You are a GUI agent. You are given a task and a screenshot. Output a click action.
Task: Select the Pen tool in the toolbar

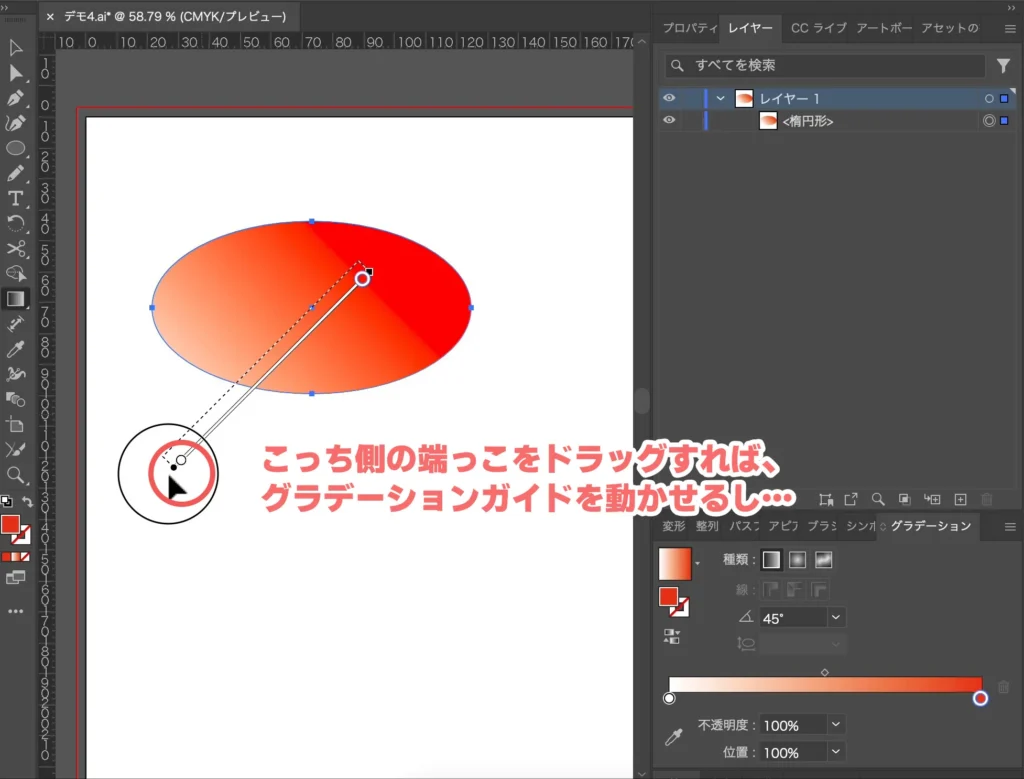(15, 98)
